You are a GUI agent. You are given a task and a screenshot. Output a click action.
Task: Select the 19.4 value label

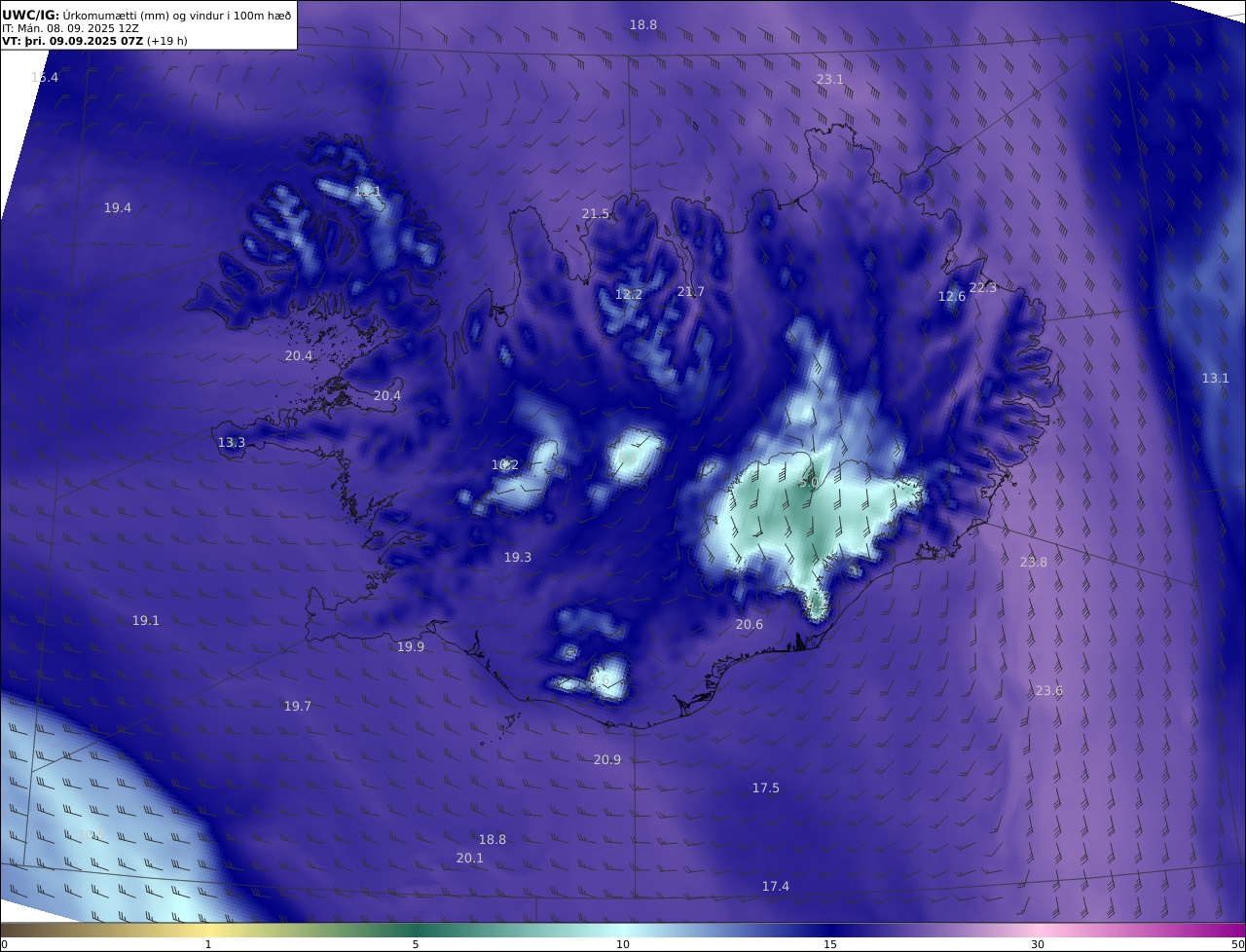(x=118, y=207)
